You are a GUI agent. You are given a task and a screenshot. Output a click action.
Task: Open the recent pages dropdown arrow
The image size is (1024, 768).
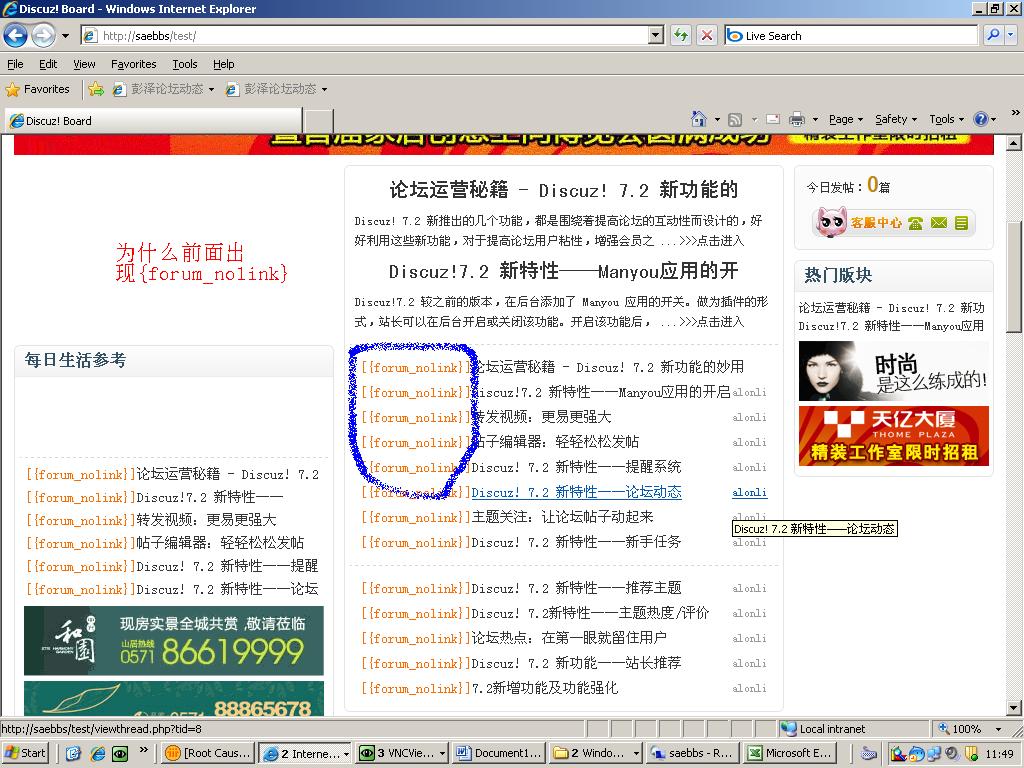click(x=65, y=36)
